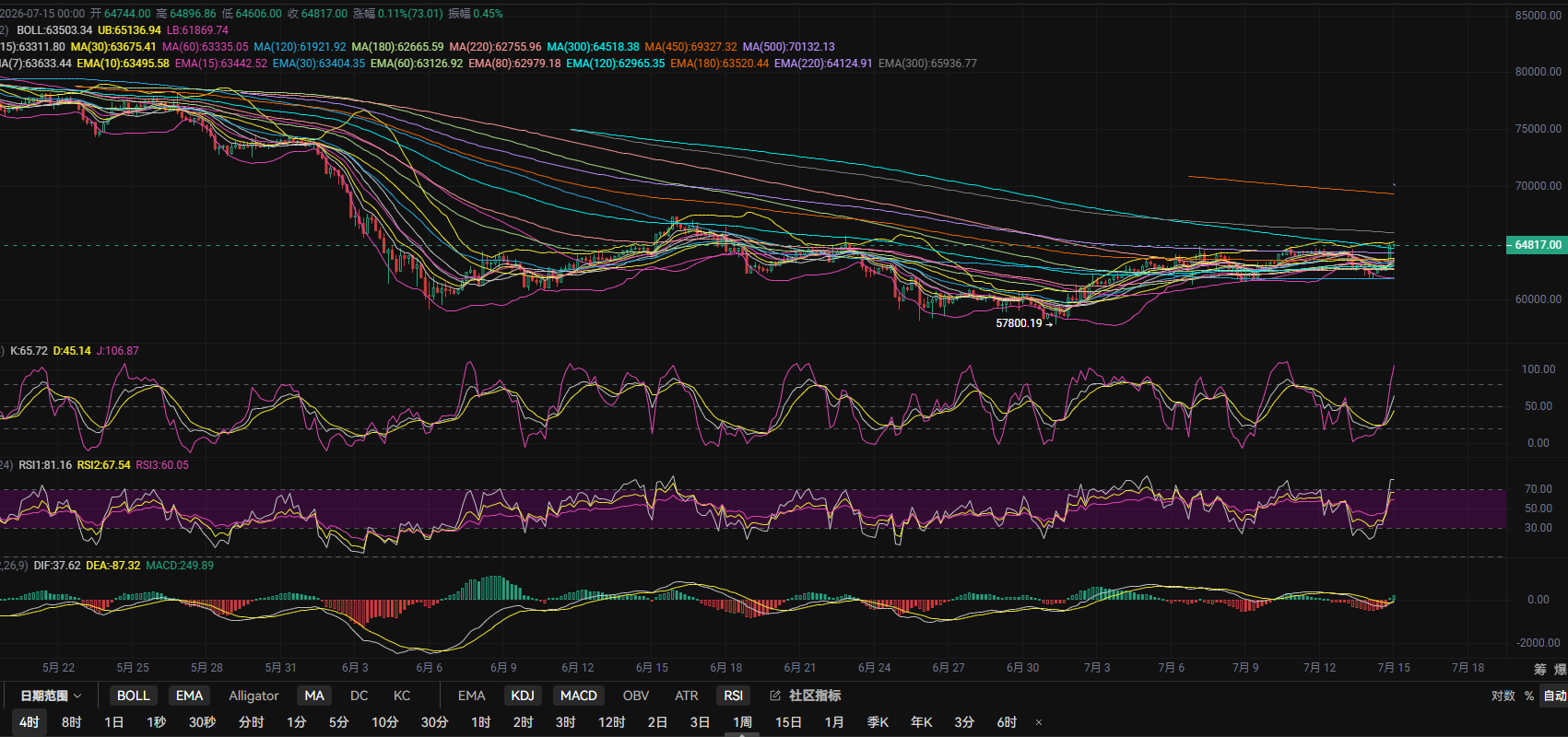This screenshot has height=737, width=1568.
Task: Select the 5分 timeframe tab
Action: pos(339,722)
